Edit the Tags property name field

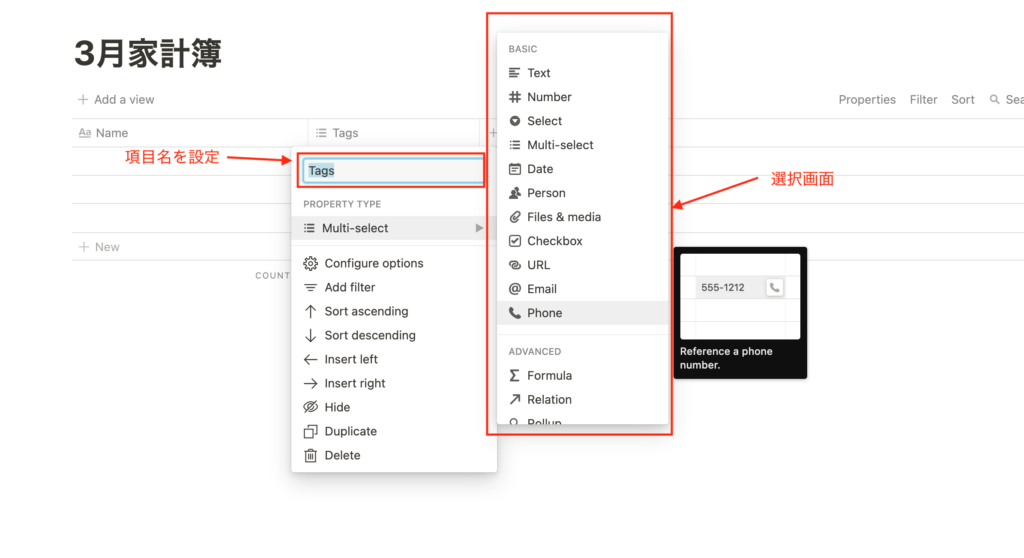click(x=392, y=171)
